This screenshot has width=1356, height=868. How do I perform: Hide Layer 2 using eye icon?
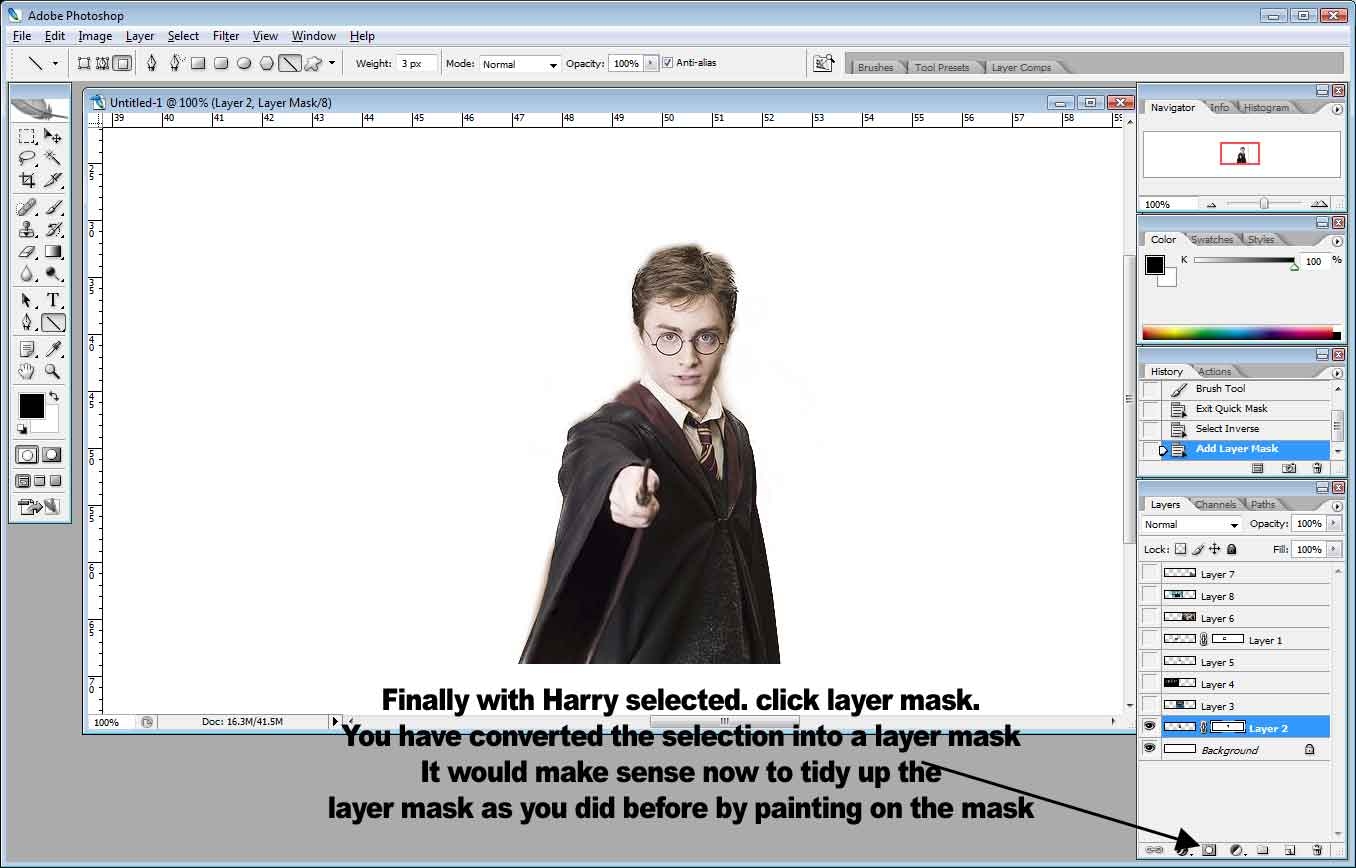(1150, 727)
